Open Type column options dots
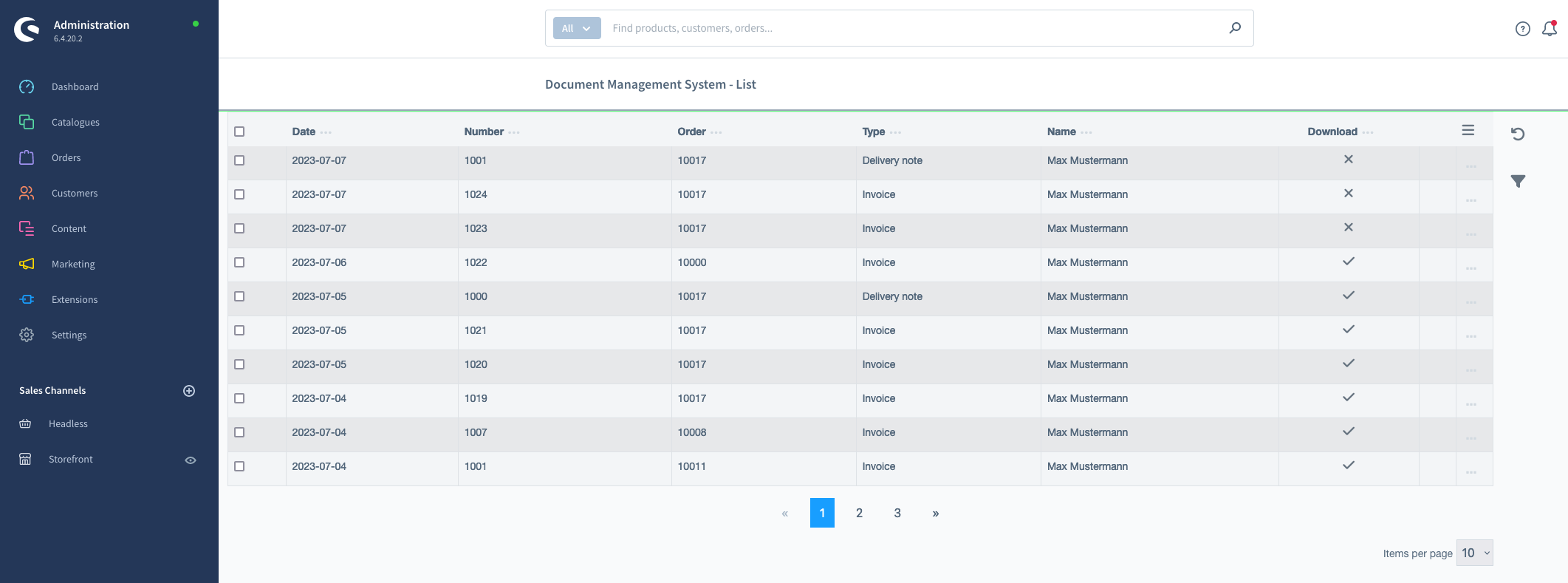1568x583 pixels. pyautogui.click(x=896, y=133)
